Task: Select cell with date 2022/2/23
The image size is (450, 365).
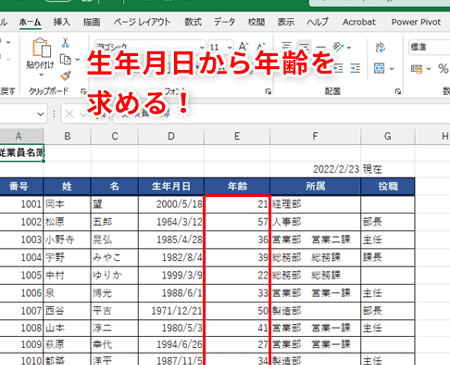Action: tap(315, 169)
